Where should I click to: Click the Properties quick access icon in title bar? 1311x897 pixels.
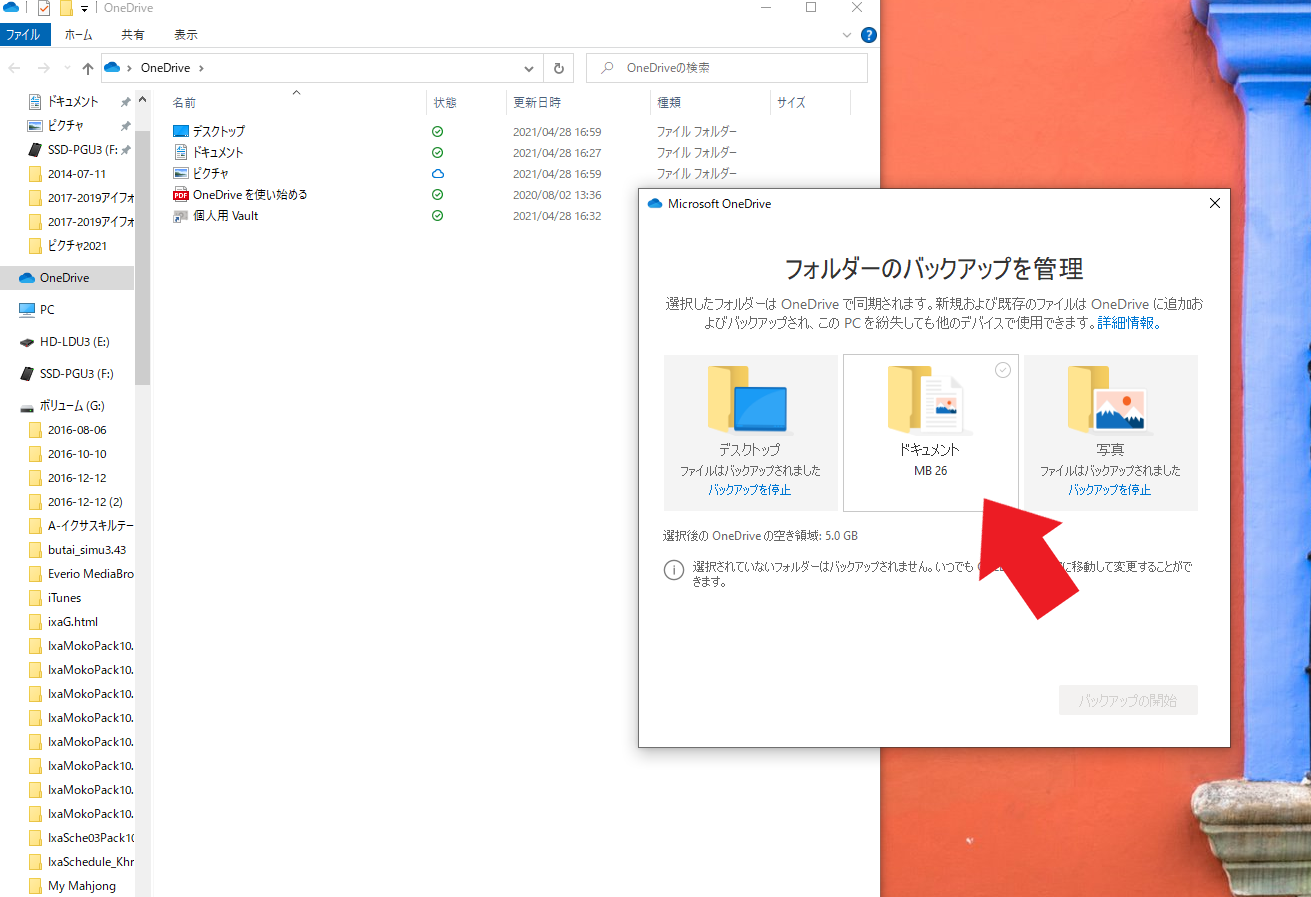pyautogui.click(x=43, y=8)
